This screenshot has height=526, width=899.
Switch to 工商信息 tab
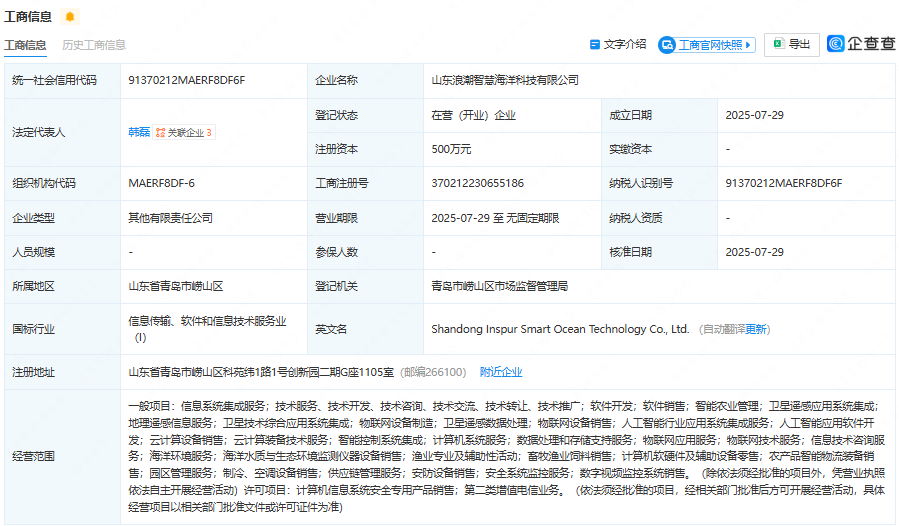(x=25, y=45)
